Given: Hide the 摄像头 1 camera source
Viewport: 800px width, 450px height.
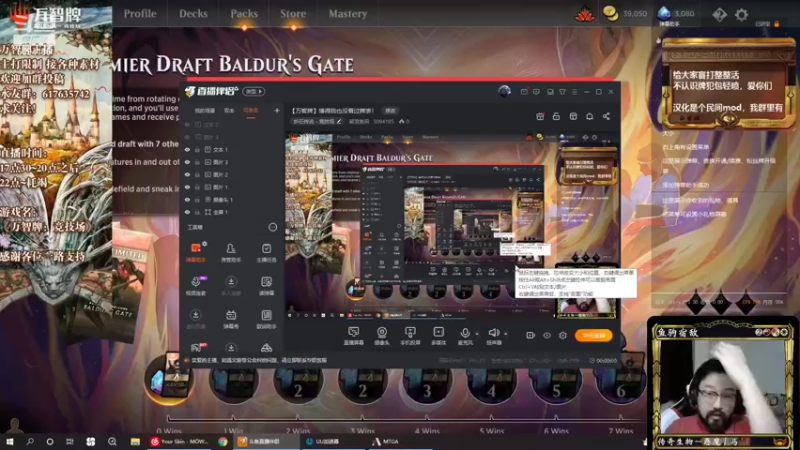Looking at the screenshot, I should (x=187, y=199).
